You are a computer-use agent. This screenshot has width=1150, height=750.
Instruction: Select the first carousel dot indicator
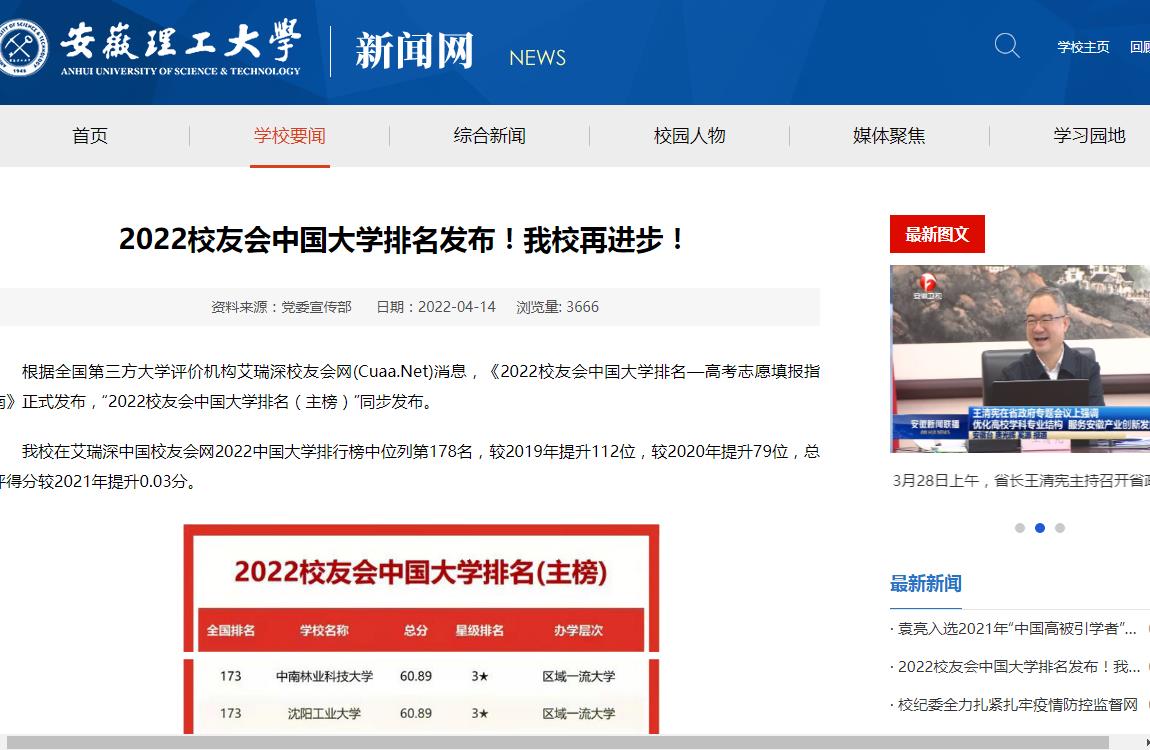1019,528
